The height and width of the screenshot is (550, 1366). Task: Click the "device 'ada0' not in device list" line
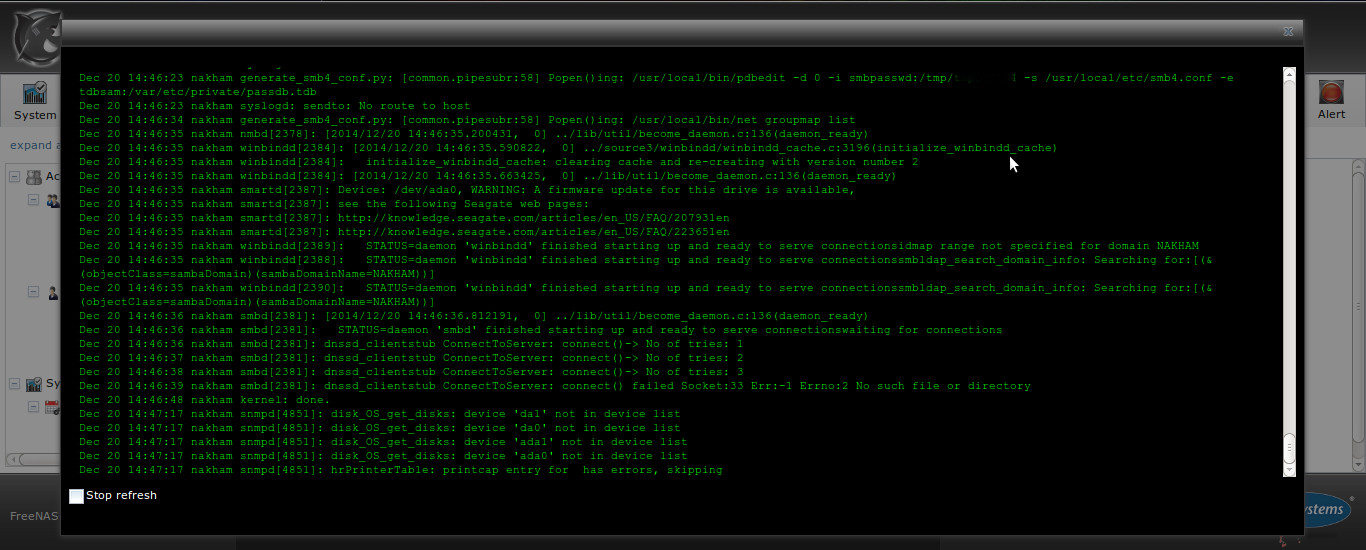tap(383, 455)
